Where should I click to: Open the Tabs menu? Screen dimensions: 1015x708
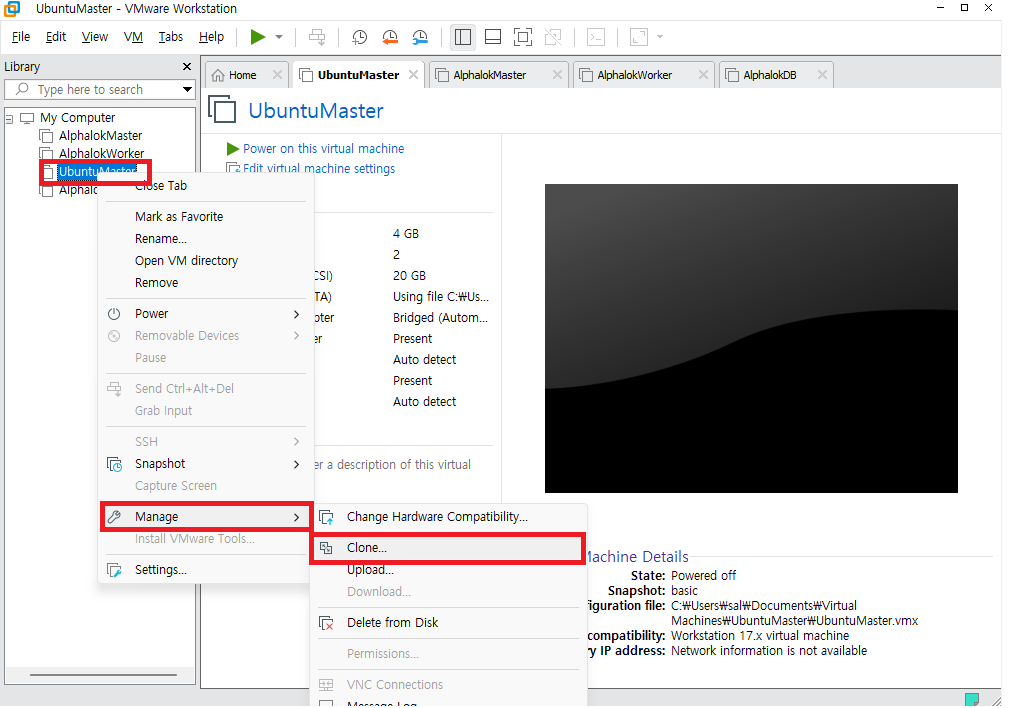click(171, 37)
